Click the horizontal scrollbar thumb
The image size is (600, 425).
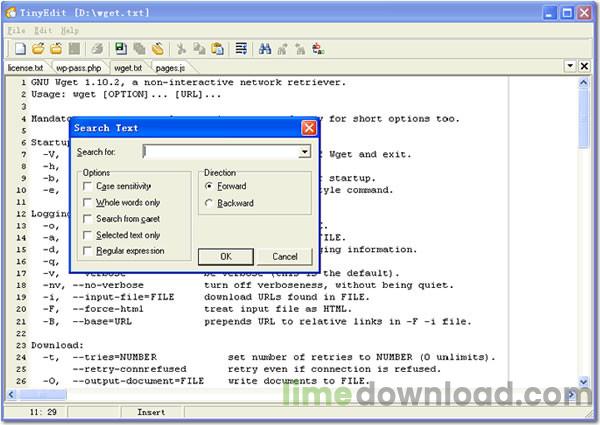42,394
